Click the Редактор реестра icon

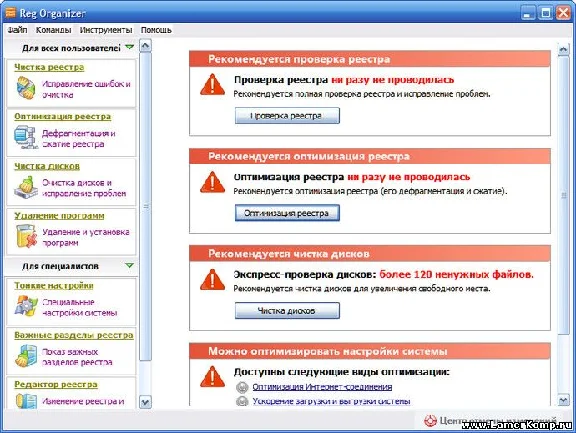coord(26,401)
